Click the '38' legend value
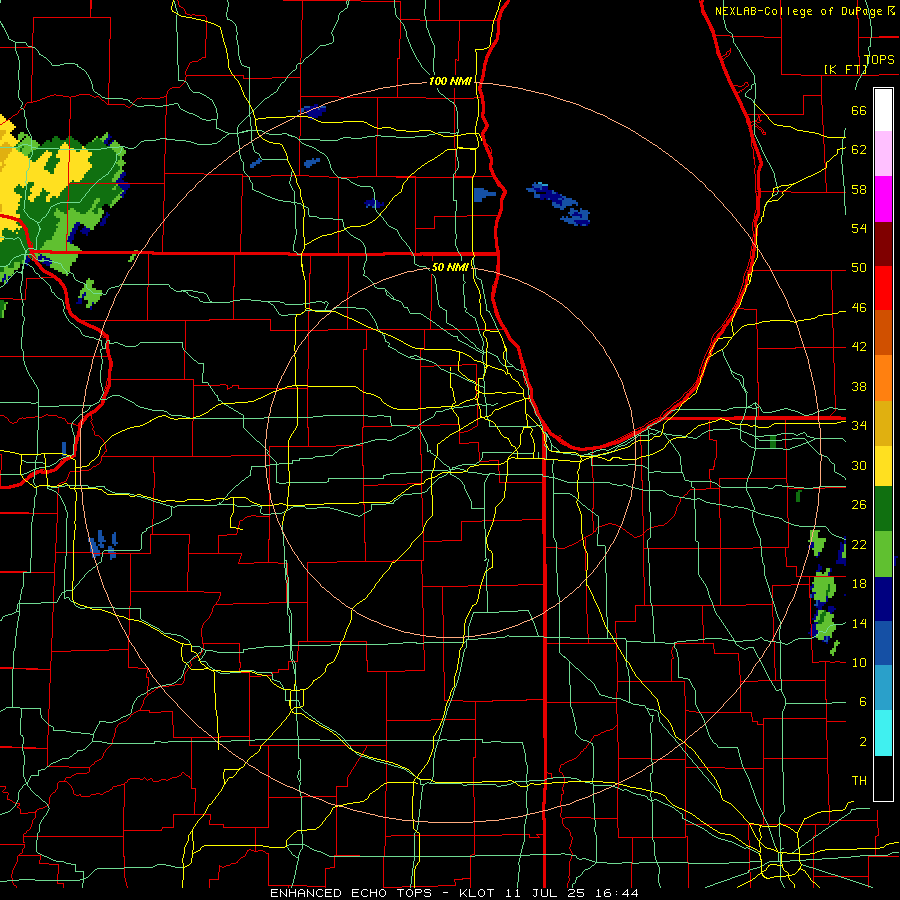 [859, 387]
